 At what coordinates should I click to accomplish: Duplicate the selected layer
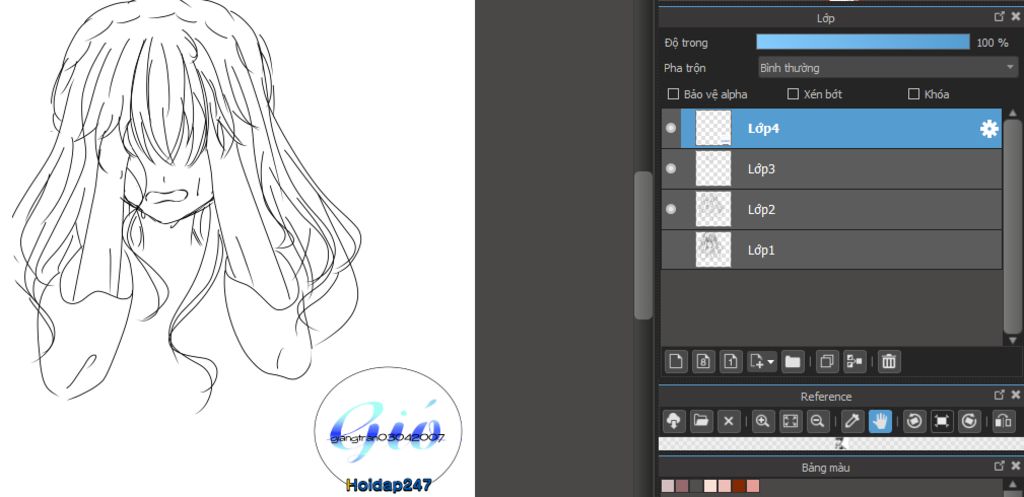click(826, 361)
